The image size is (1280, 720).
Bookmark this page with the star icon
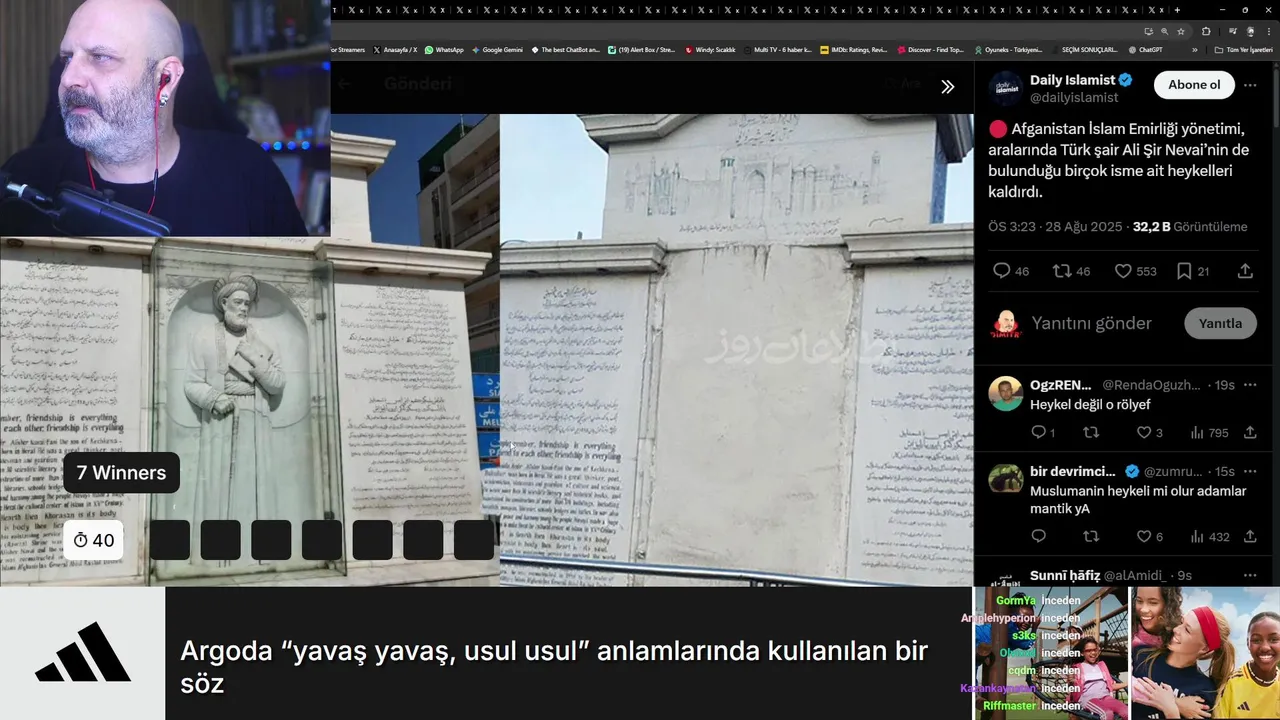pyautogui.click(x=1179, y=31)
